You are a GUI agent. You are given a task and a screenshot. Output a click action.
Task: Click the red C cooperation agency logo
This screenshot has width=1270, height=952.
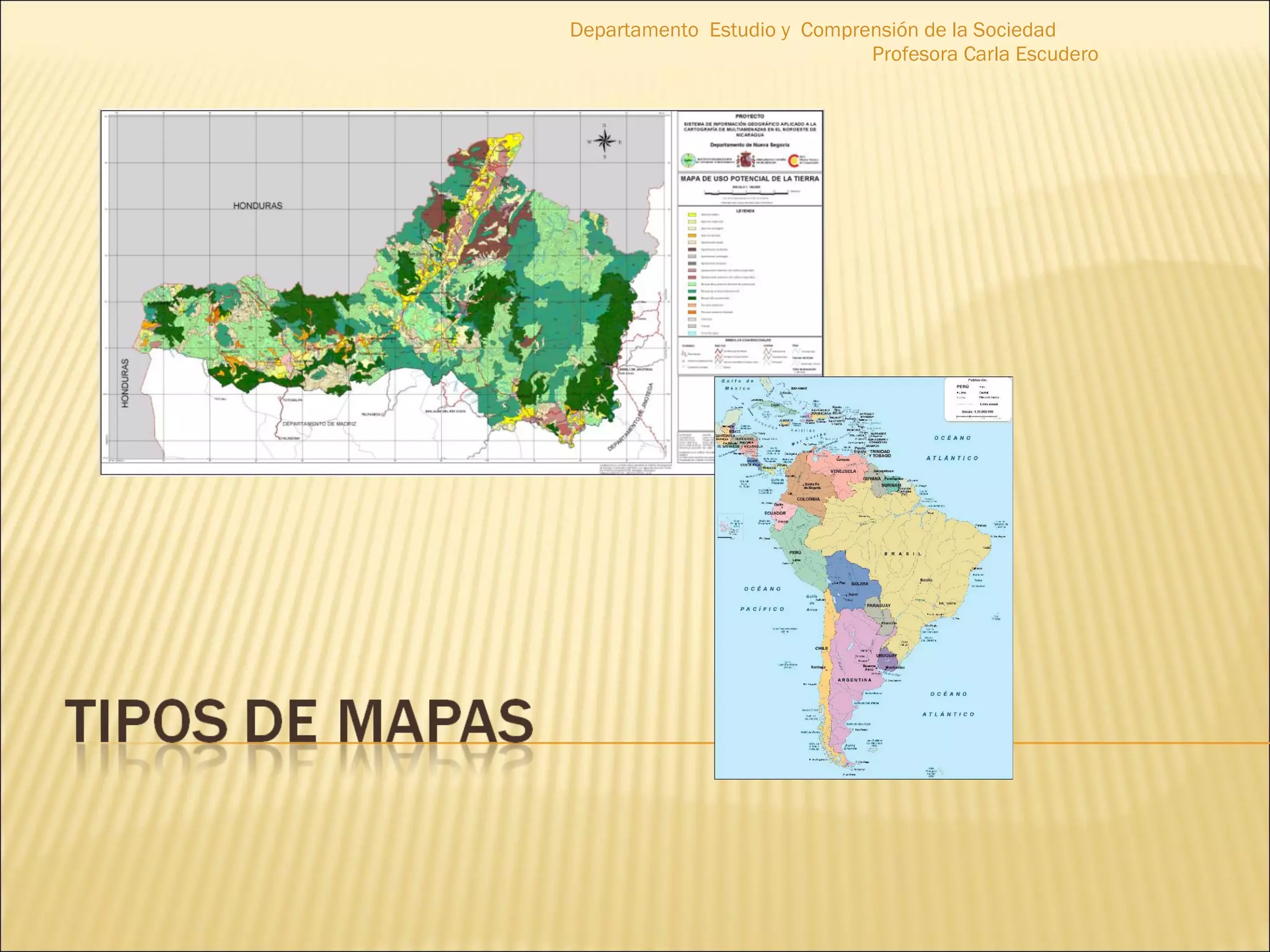pyautogui.click(x=794, y=161)
